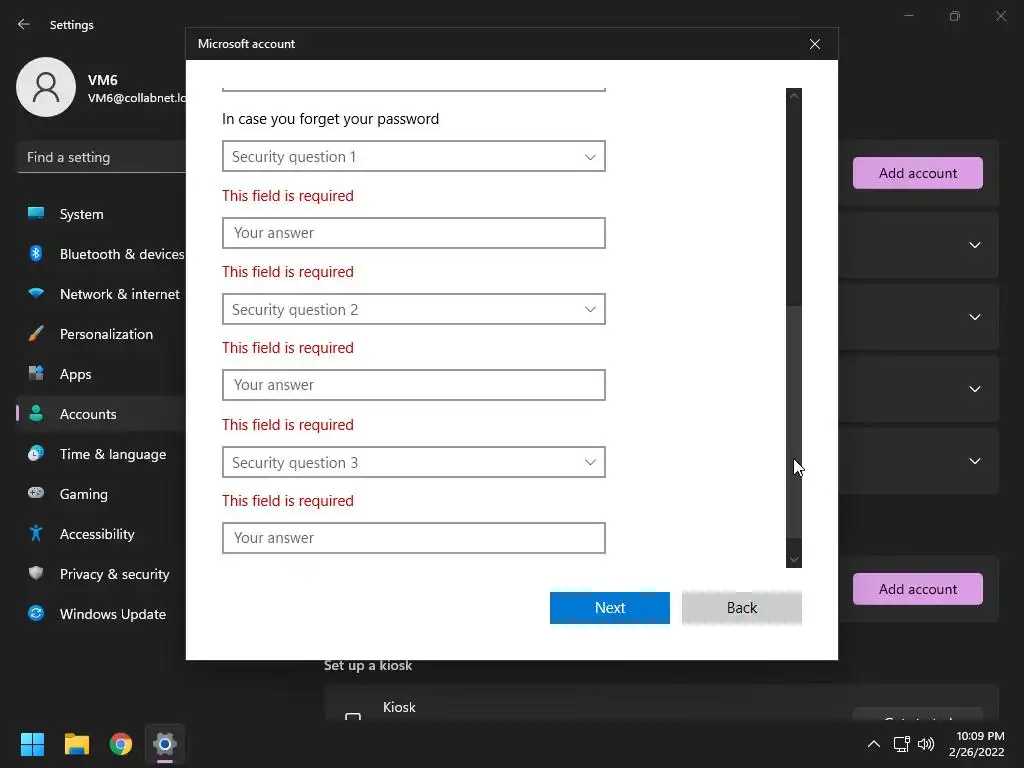Image resolution: width=1024 pixels, height=768 pixels.
Task: Focus the answer field under question 2
Action: point(413,385)
